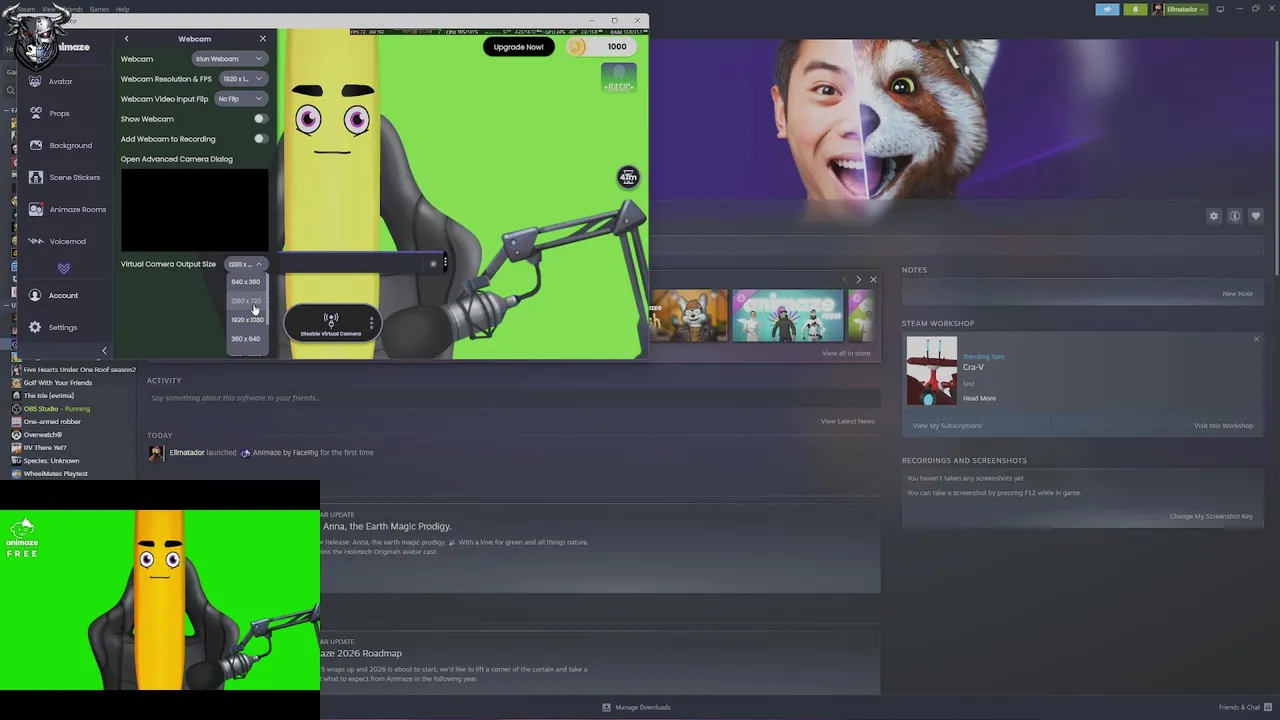Click the hourglass timer icon
The image size is (1280, 720).
pos(628,178)
